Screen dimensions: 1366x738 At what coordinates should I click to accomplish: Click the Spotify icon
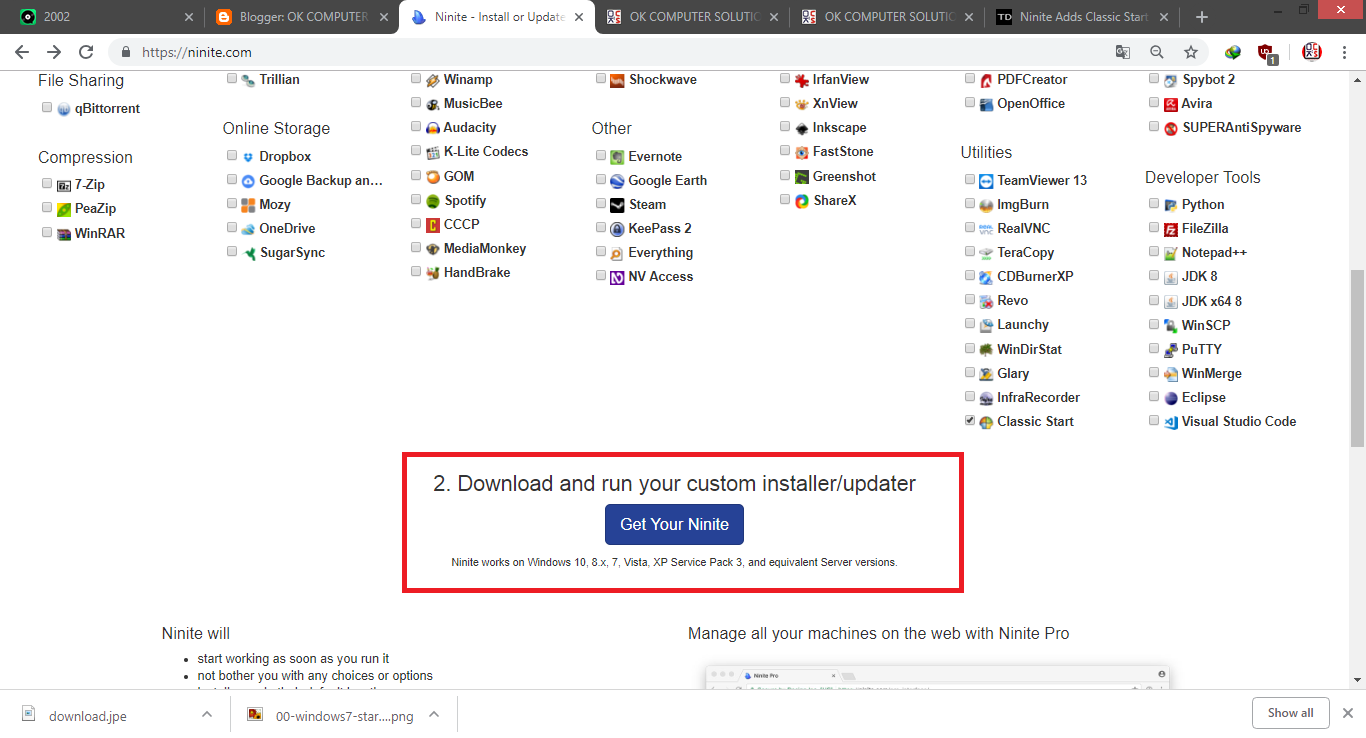point(433,200)
